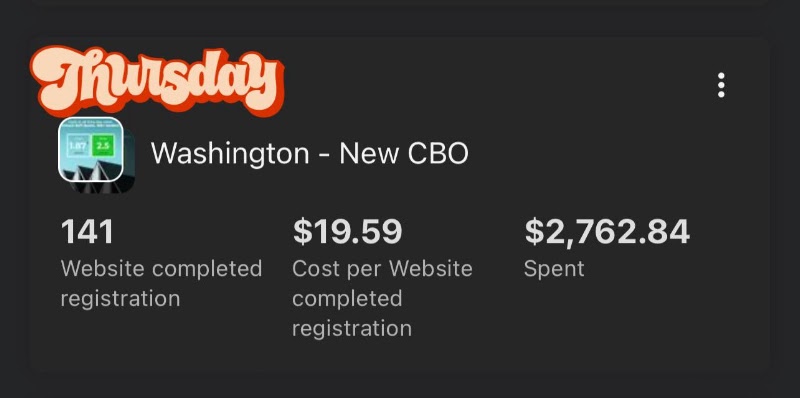Click the header text inside ad thumbnail
Viewport: 800px width, 398px height.
tap(91, 125)
